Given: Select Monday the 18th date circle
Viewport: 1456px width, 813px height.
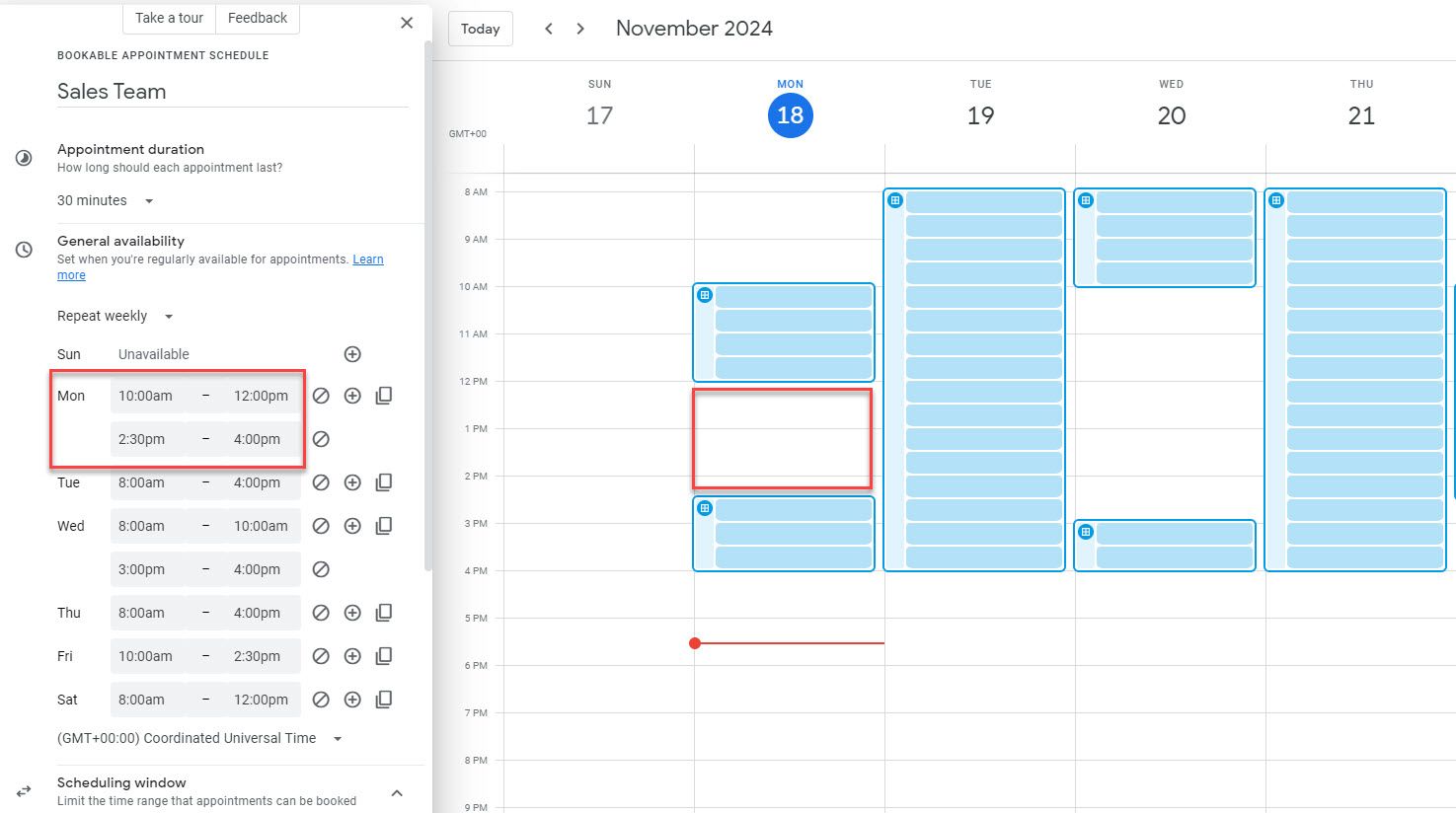Looking at the screenshot, I should 790,115.
